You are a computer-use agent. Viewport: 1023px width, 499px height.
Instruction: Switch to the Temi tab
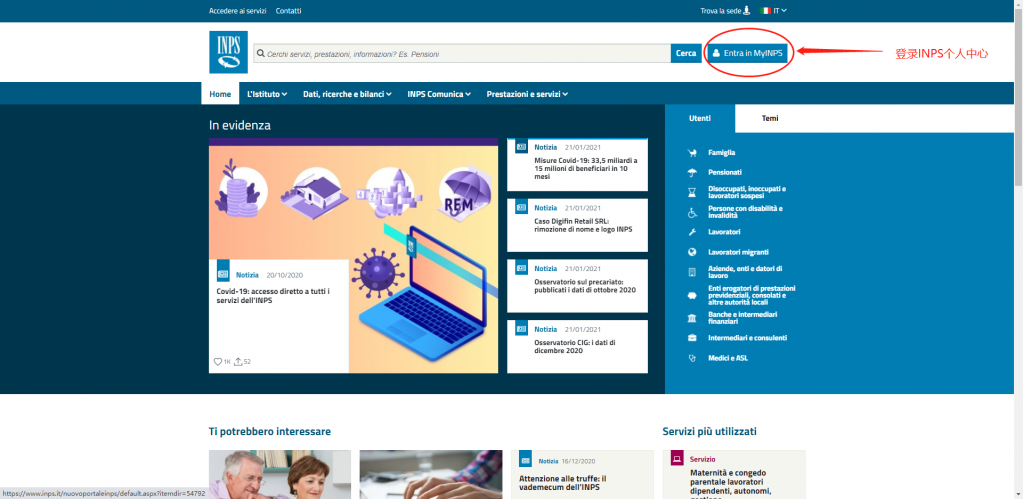pyautogui.click(x=770, y=118)
